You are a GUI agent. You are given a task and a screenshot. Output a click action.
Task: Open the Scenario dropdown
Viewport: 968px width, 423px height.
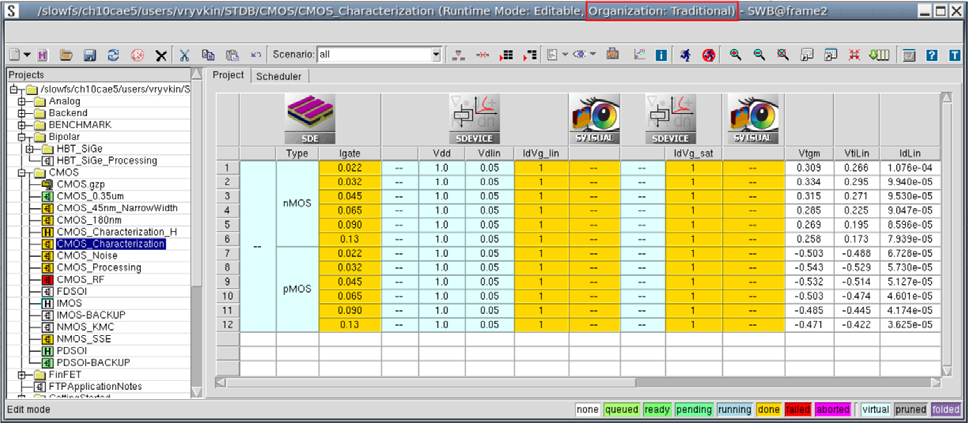coord(436,54)
